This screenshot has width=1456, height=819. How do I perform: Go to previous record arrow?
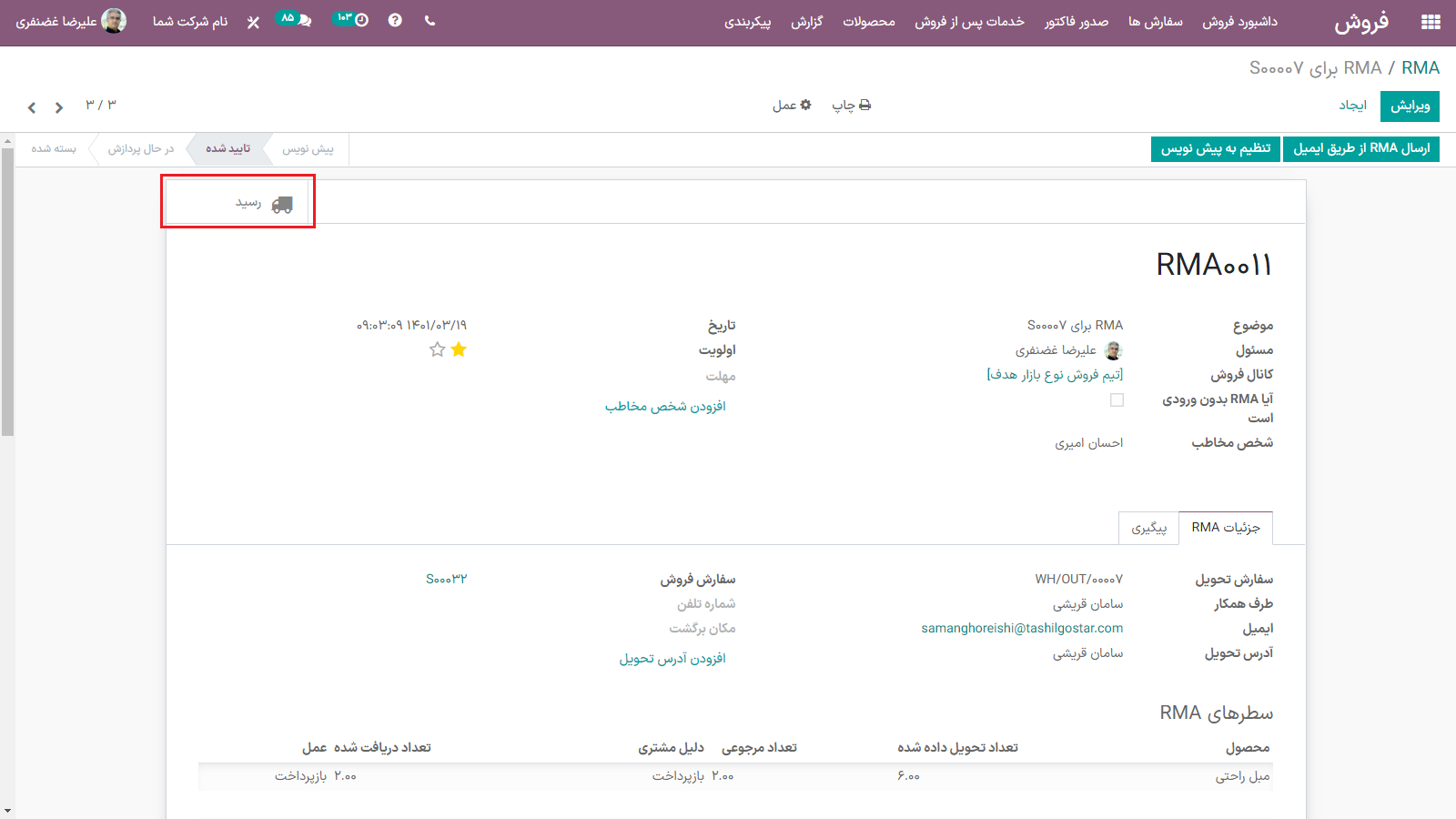(32, 107)
